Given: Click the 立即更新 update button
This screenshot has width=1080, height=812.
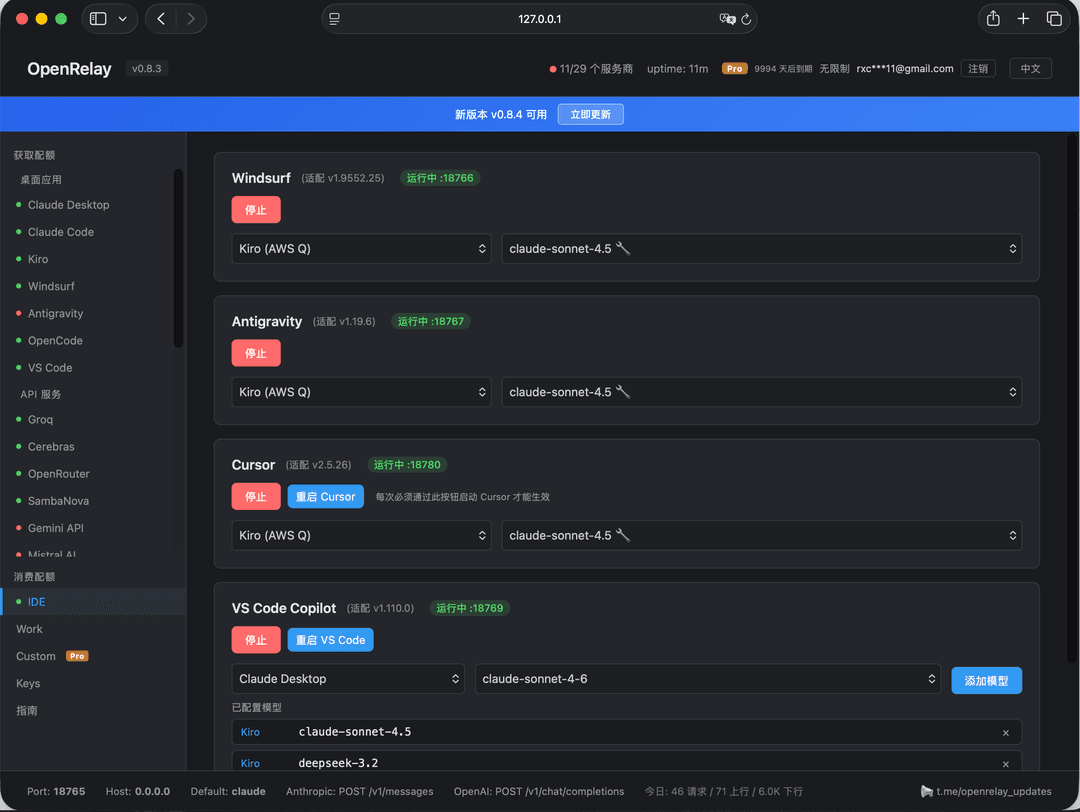Looking at the screenshot, I should click(590, 114).
